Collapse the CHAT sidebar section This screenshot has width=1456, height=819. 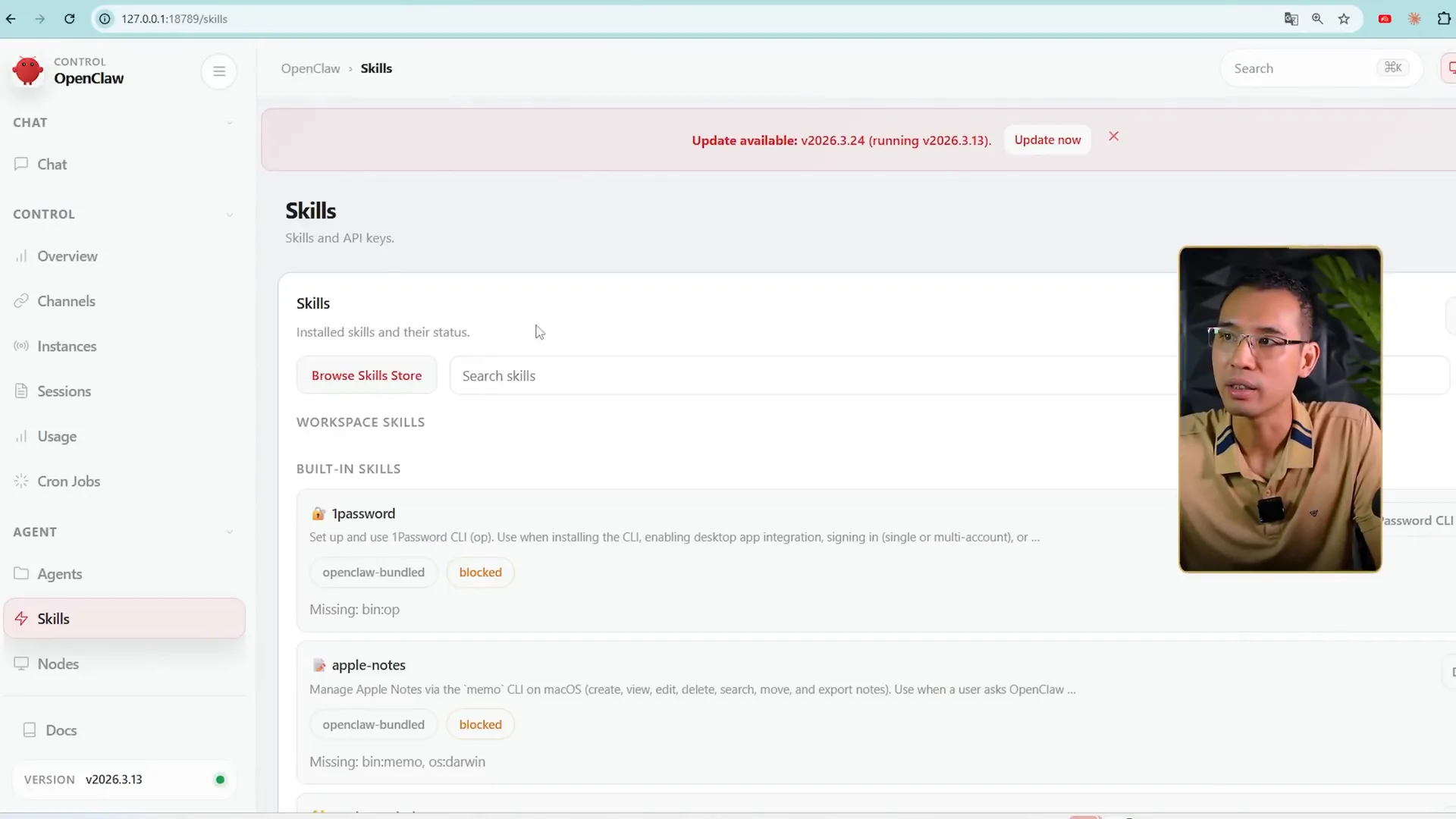click(x=229, y=123)
